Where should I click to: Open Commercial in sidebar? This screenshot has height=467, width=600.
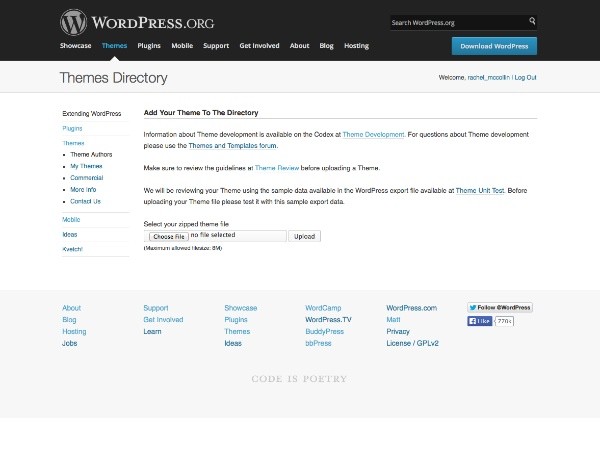click(x=86, y=178)
